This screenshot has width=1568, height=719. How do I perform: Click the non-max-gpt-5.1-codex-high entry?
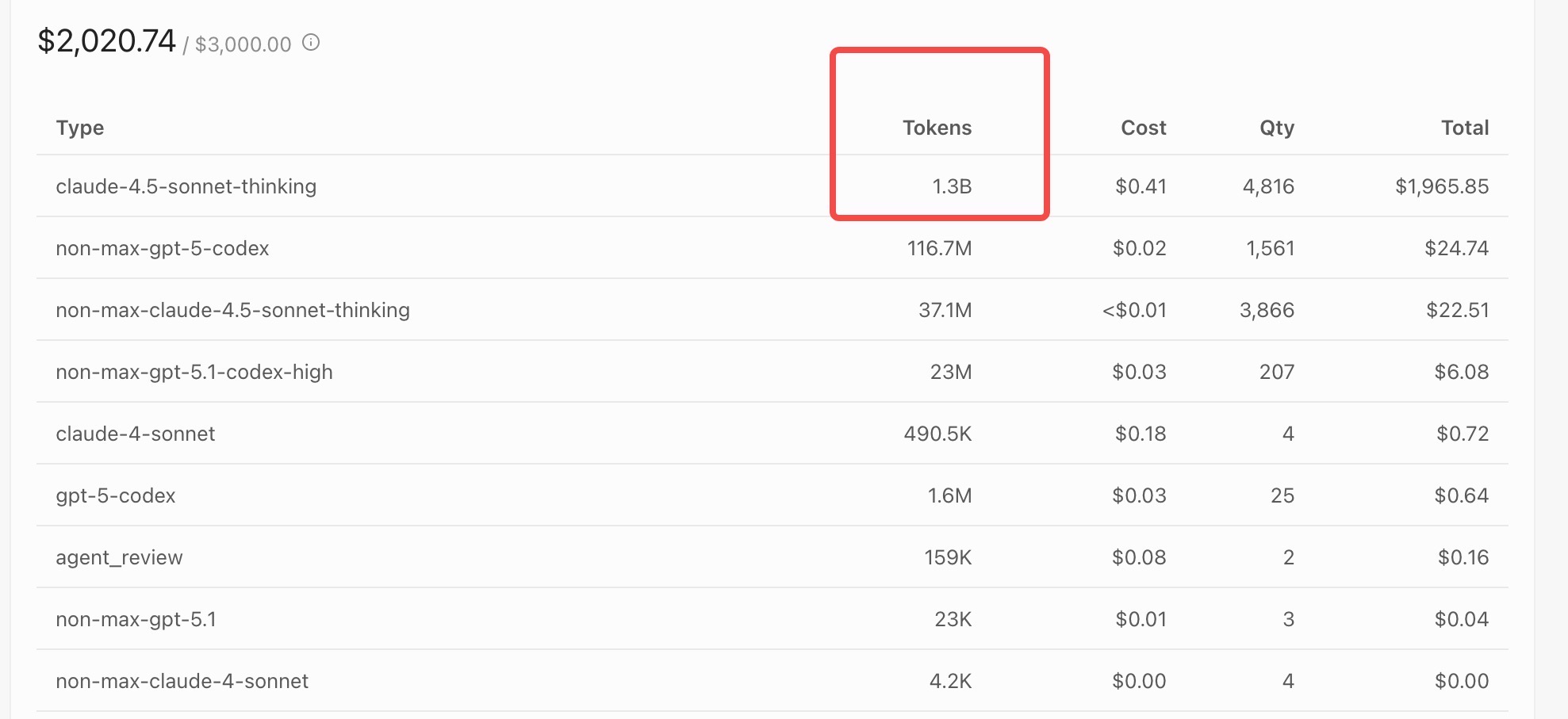(194, 372)
